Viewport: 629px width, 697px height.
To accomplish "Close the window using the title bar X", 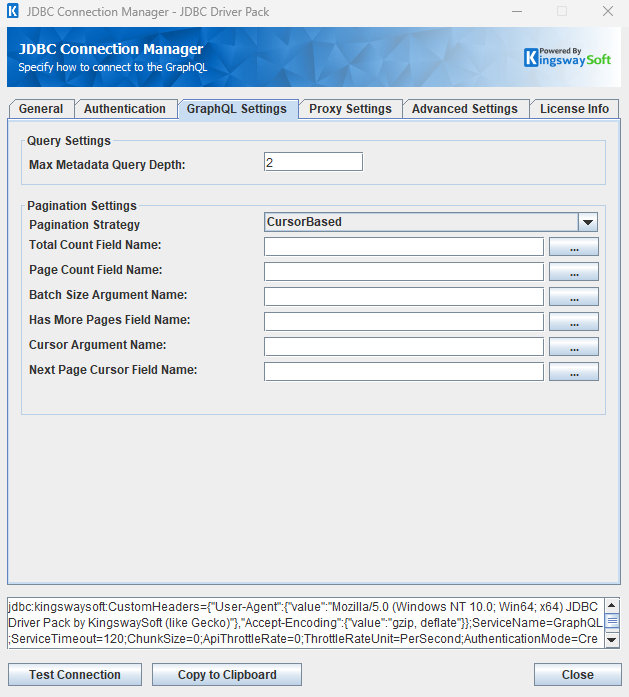I will 608,12.
